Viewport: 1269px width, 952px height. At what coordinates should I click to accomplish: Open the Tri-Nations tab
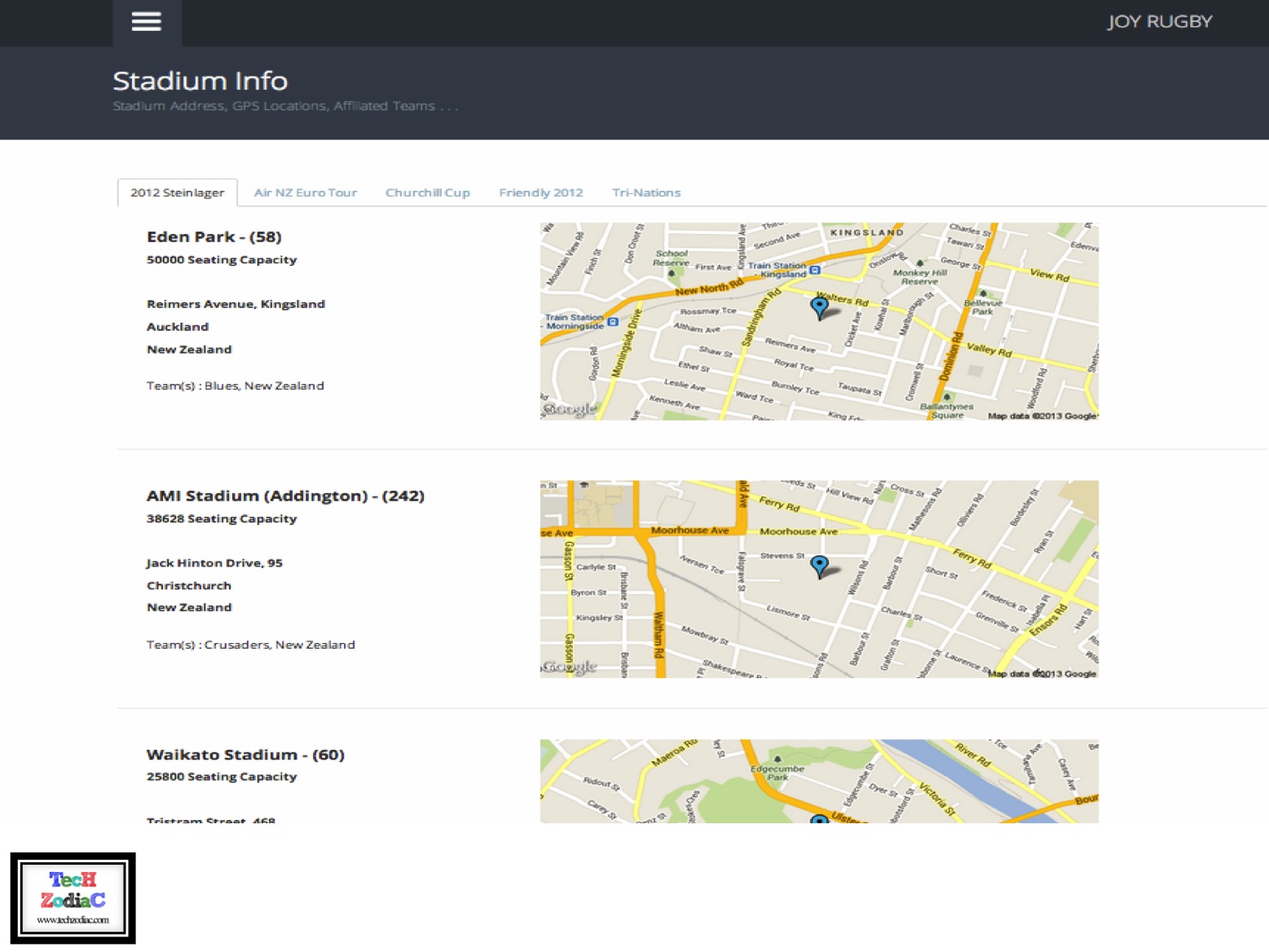click(646, 192)
